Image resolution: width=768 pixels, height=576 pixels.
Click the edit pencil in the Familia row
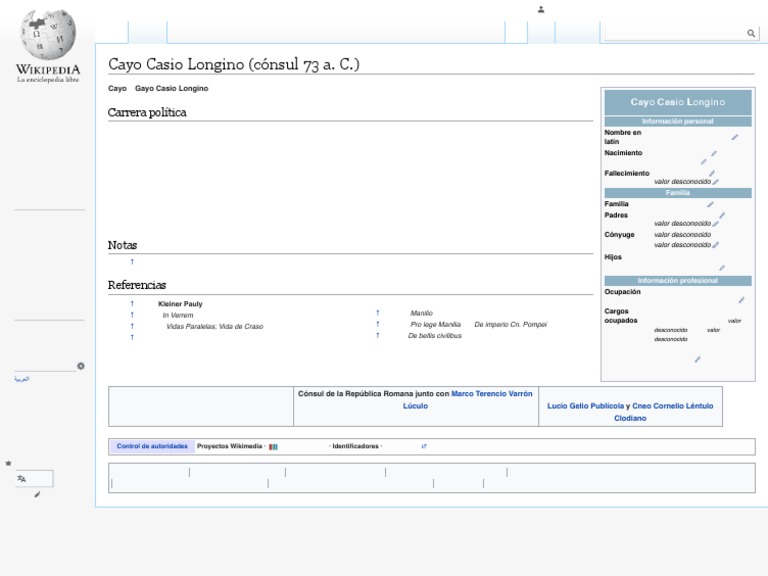click(710, 204)
